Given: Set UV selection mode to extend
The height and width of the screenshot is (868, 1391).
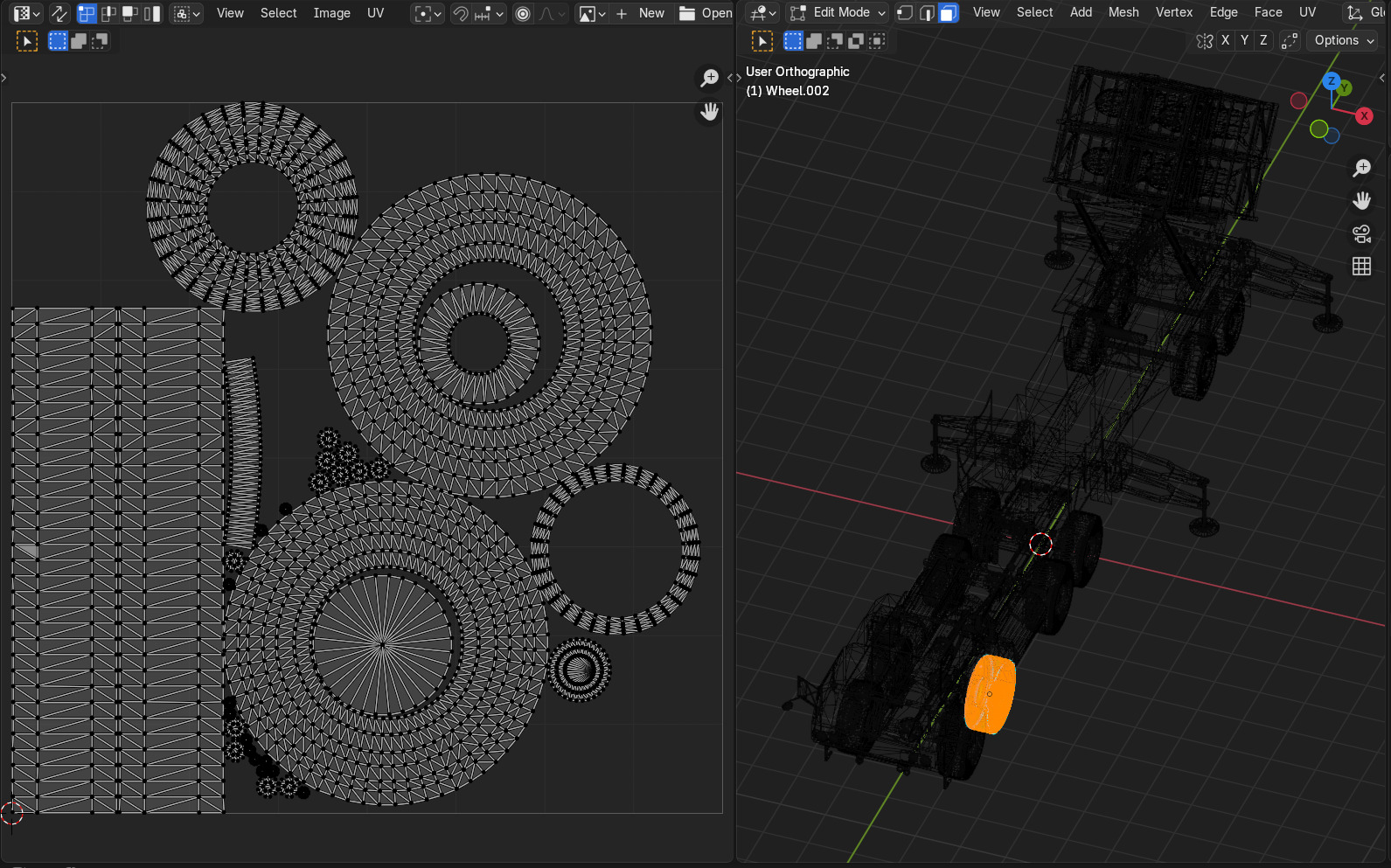Looking at the screenshot, I should pyautogui.click(x=79, y=41).
